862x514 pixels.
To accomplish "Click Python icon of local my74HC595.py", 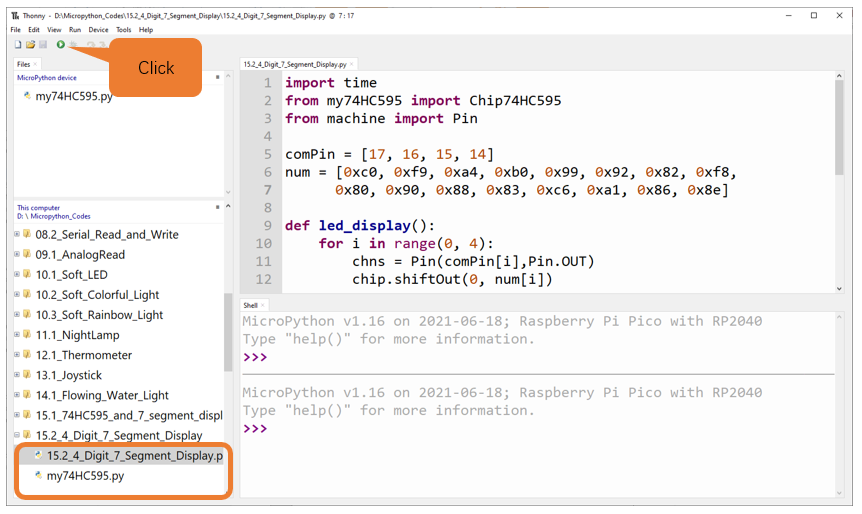I will click(38, 475).
